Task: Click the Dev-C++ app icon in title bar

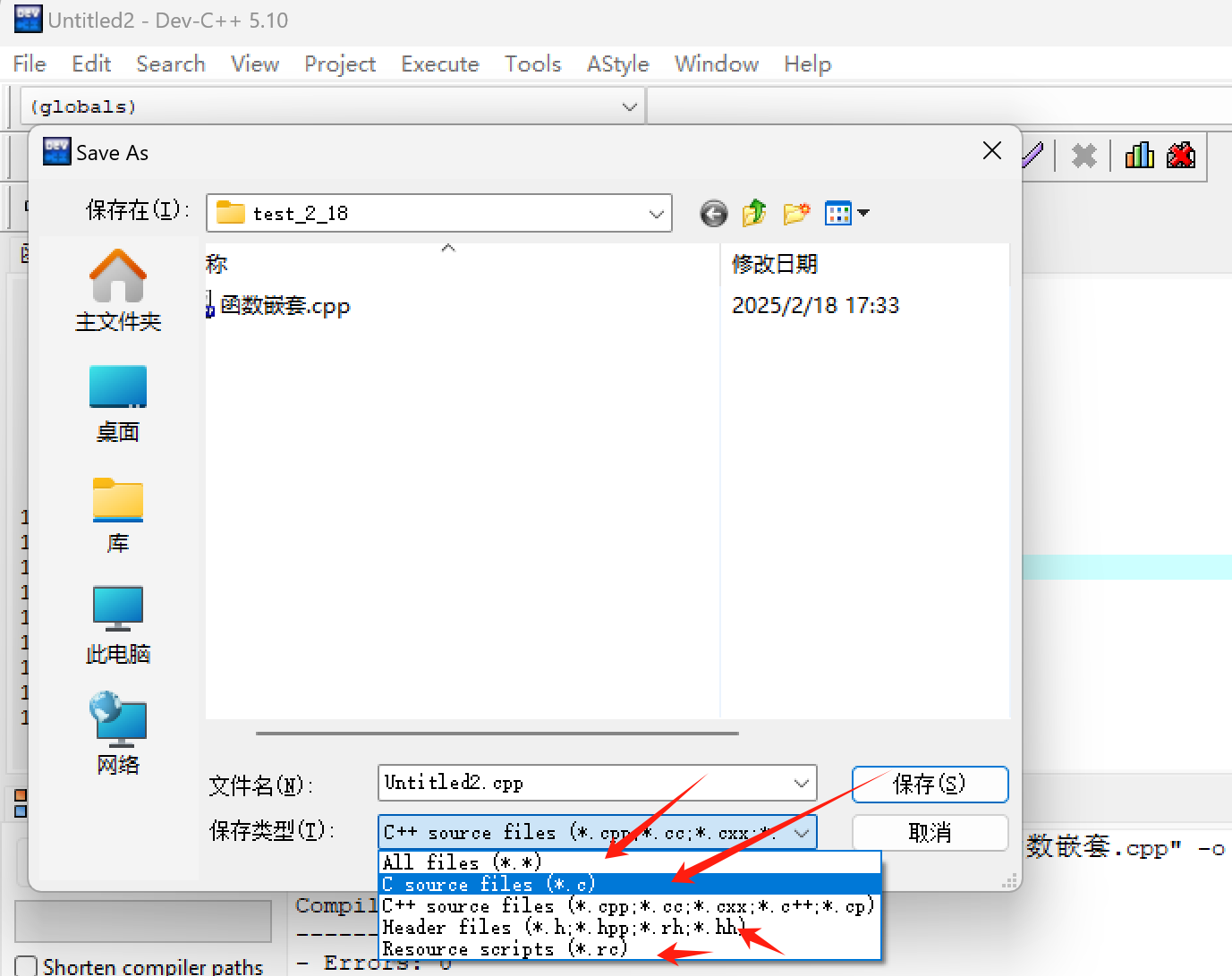Action: (x=28, y=19)
